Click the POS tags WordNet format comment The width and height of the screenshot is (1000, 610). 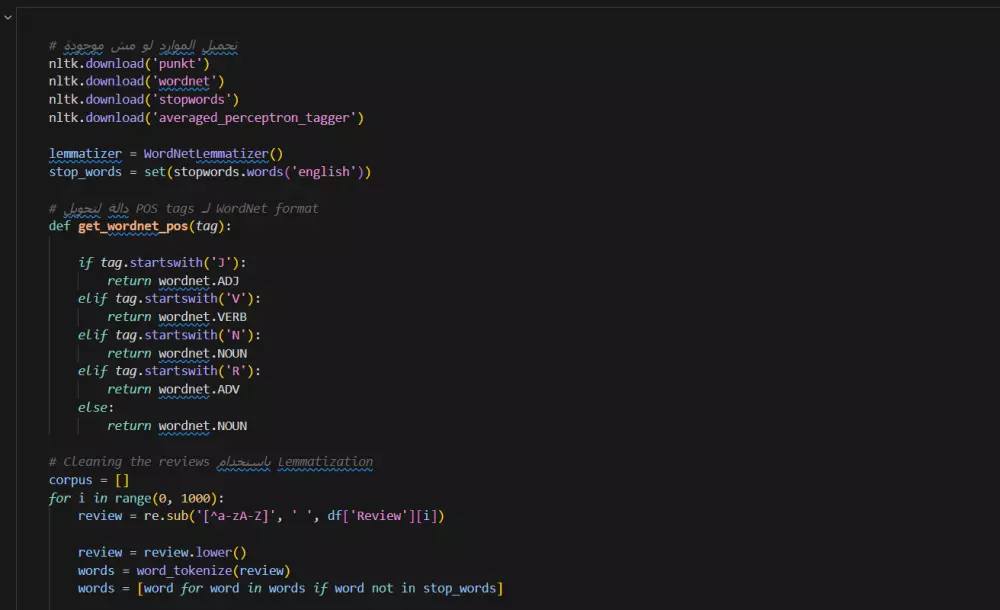184,209
